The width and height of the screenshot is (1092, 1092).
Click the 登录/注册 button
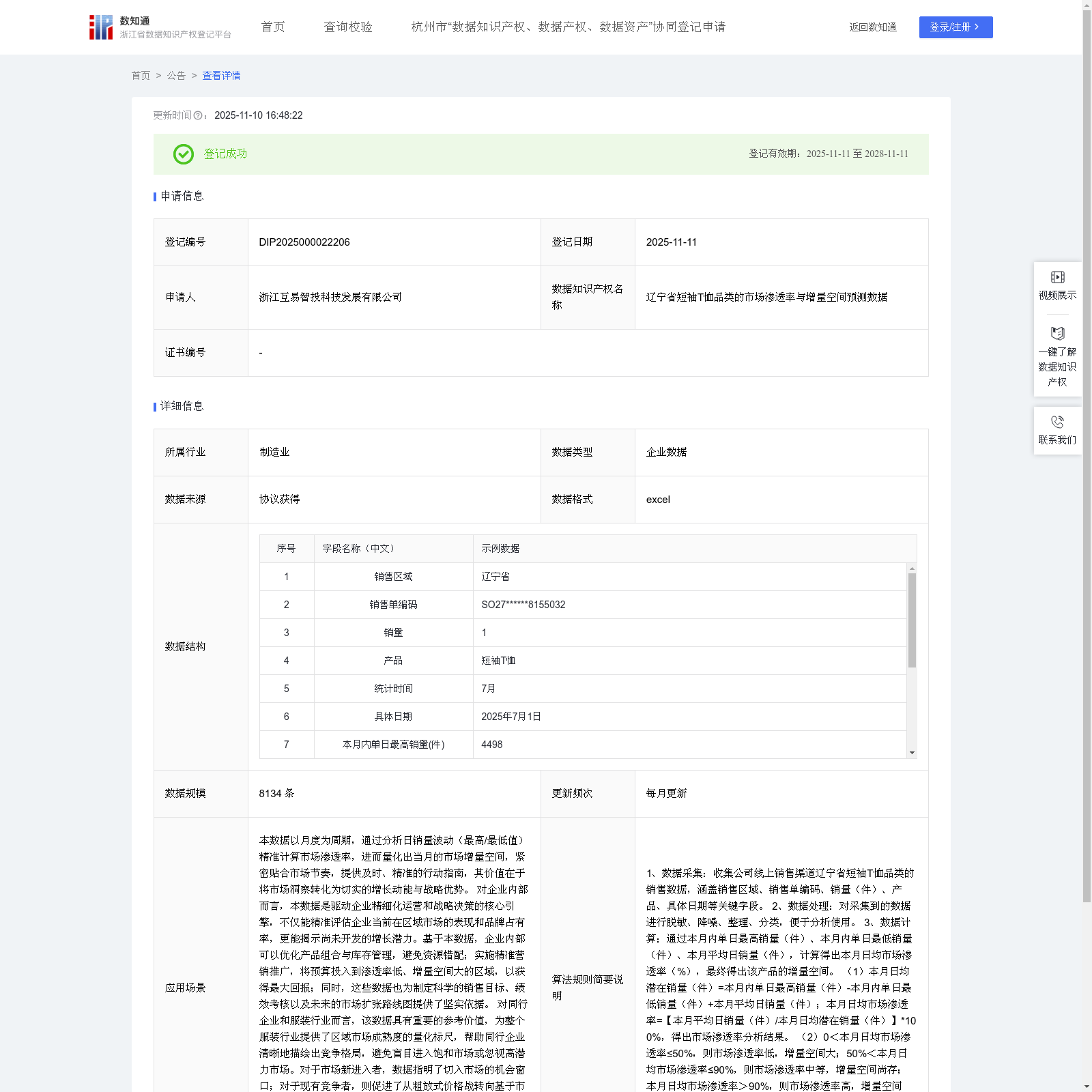pyautogui.click(x=955, y=27)
